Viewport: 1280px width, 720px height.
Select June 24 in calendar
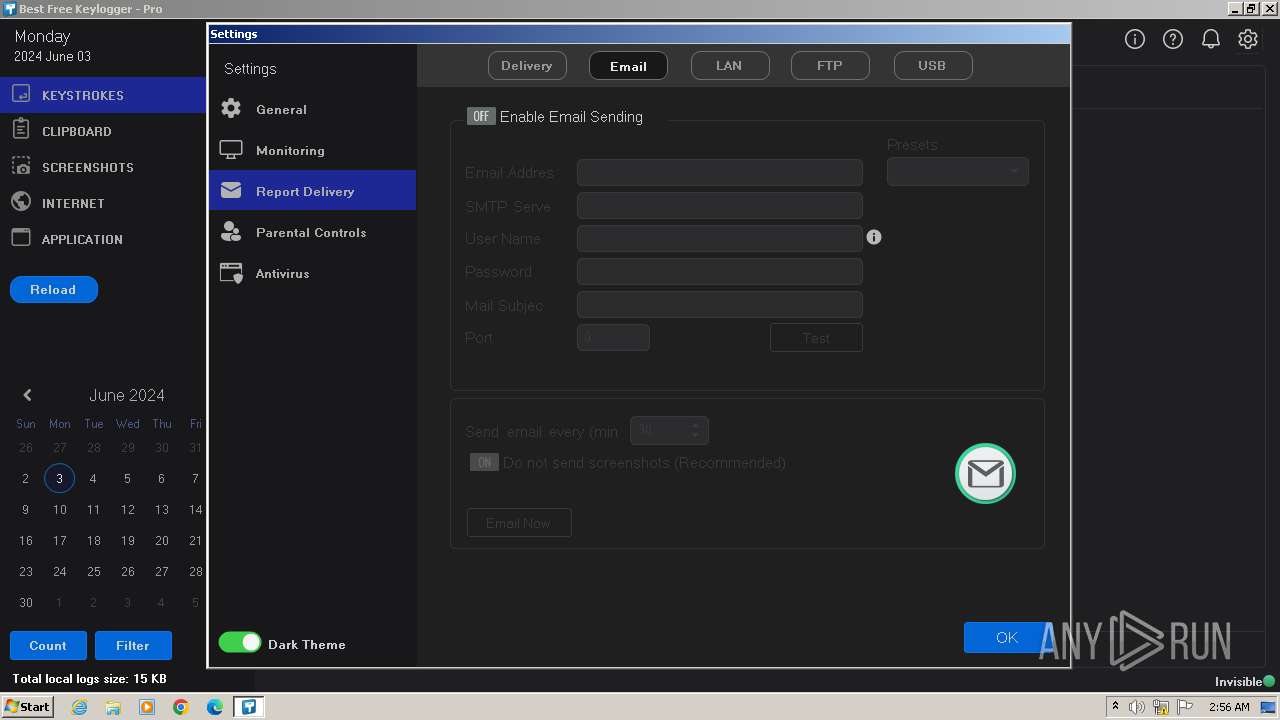tap(59, 571)
